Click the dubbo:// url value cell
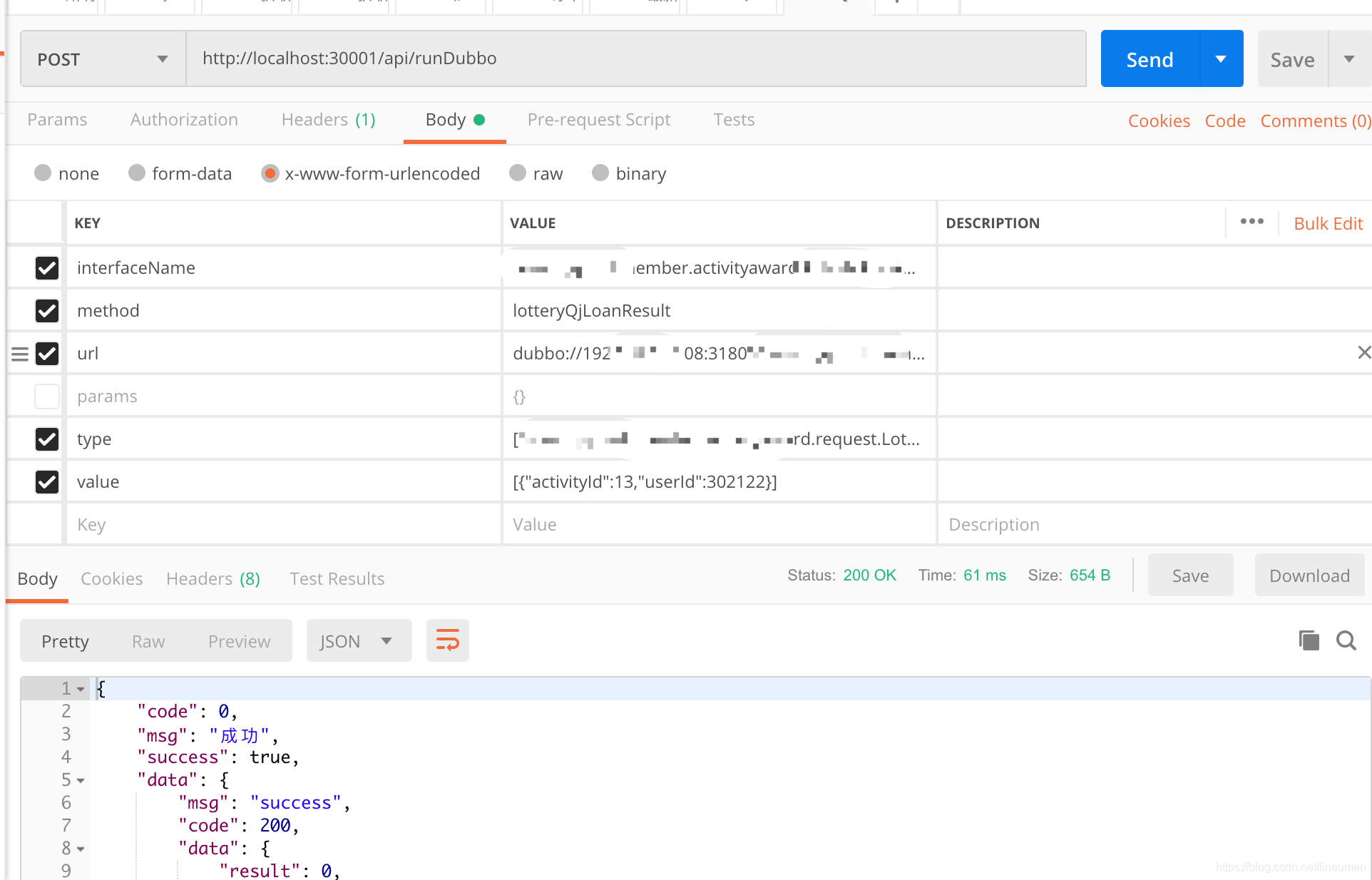Image resolution: width=1372 pixels, height=880 pixels. 719,353
